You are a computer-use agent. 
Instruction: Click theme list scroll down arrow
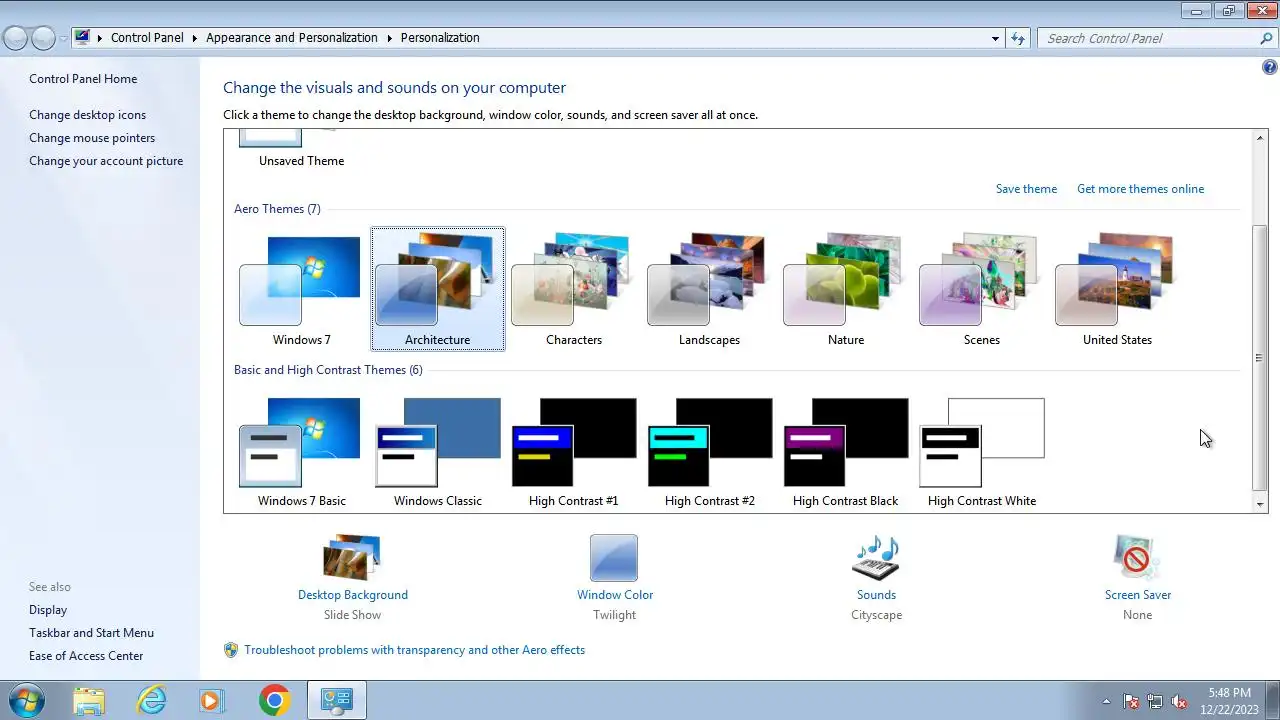[1260, 505]
